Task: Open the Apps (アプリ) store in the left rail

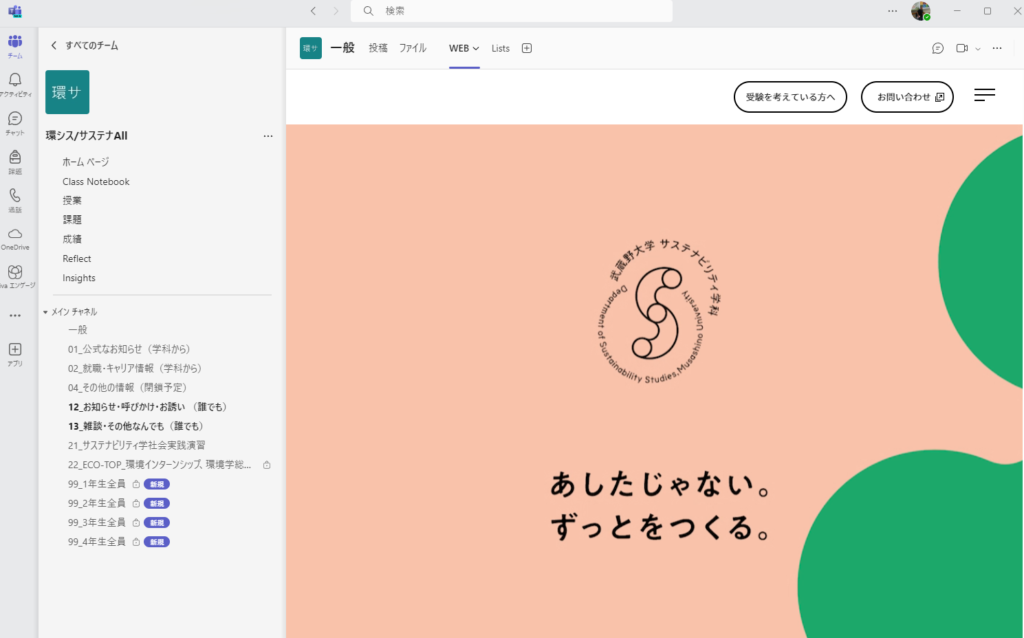Action: (x=15, y=355)
